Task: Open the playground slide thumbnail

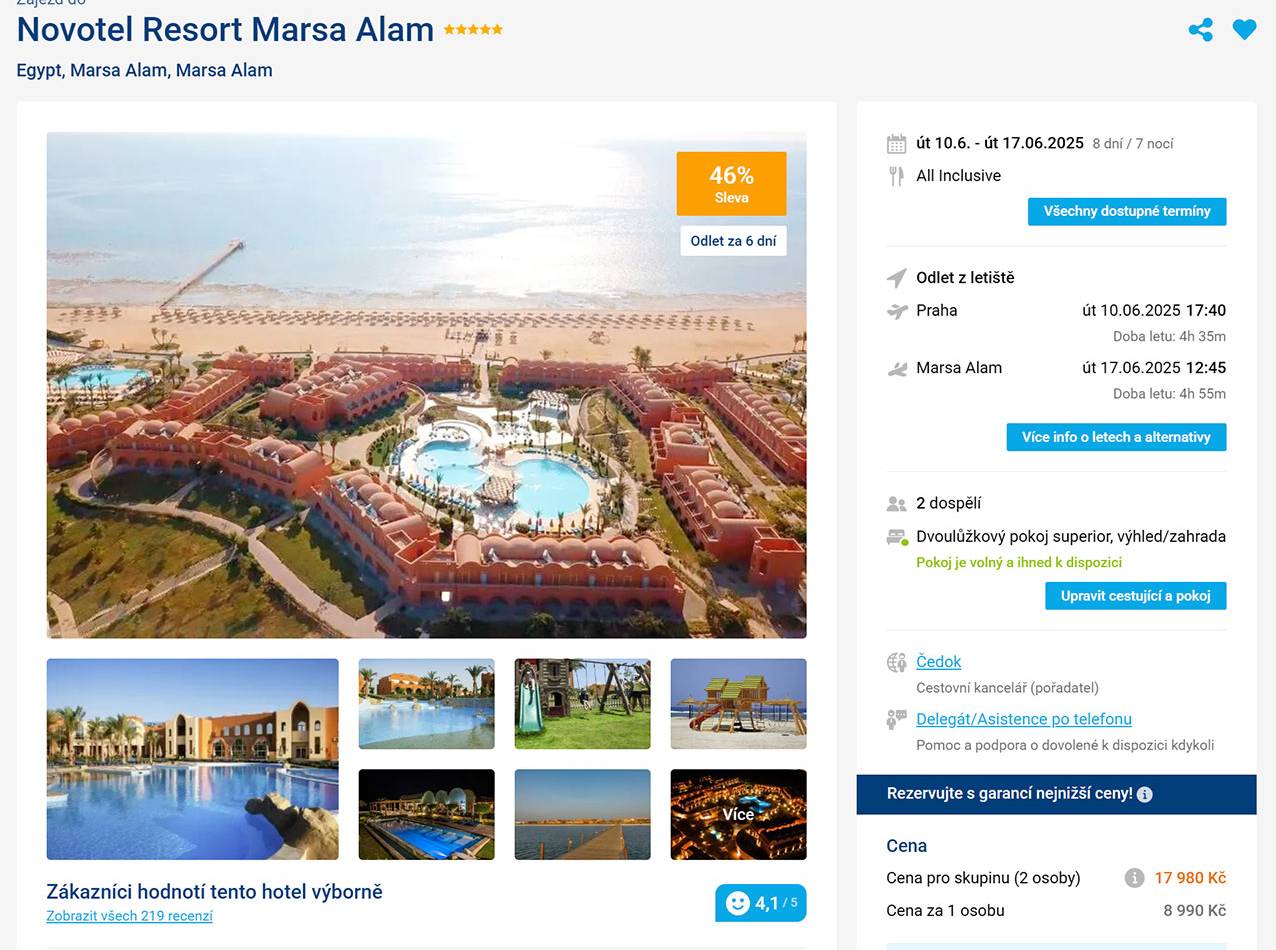Action: click(582, 703)
